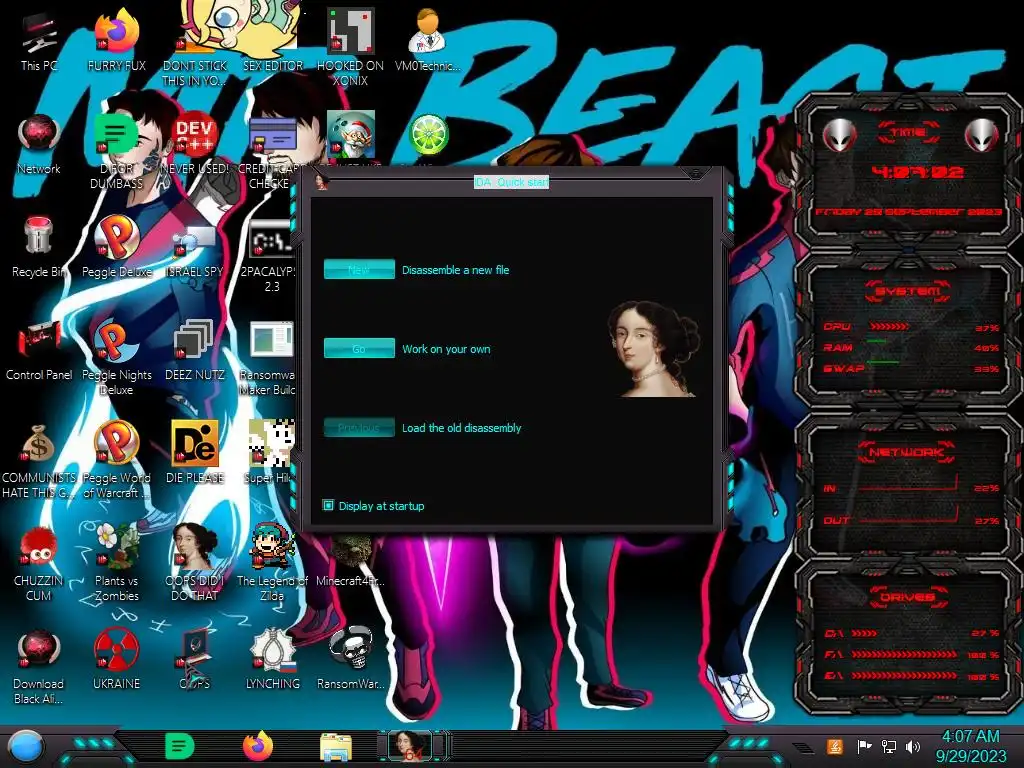Select the DONT STICK THIS IN YO... icon
Viewport: 1024px width, 768px height.
pyautogui.click(x=195, y=47)
